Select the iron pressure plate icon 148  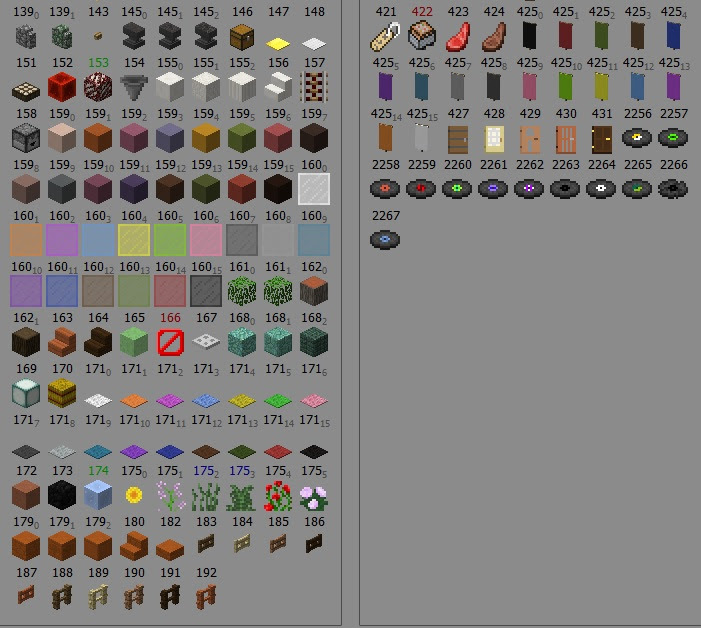(x=314, y=44)
